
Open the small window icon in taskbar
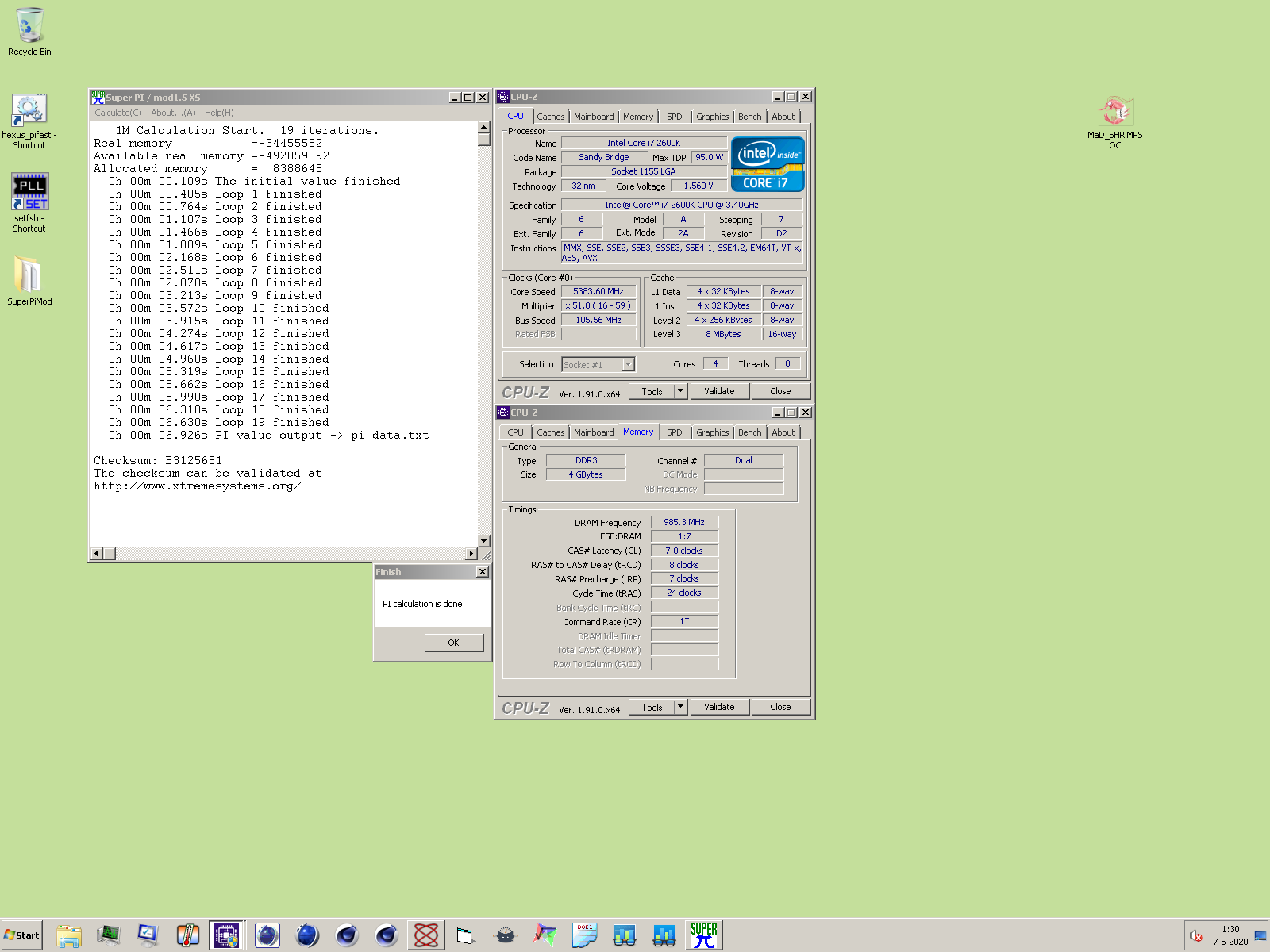(465, 936)
